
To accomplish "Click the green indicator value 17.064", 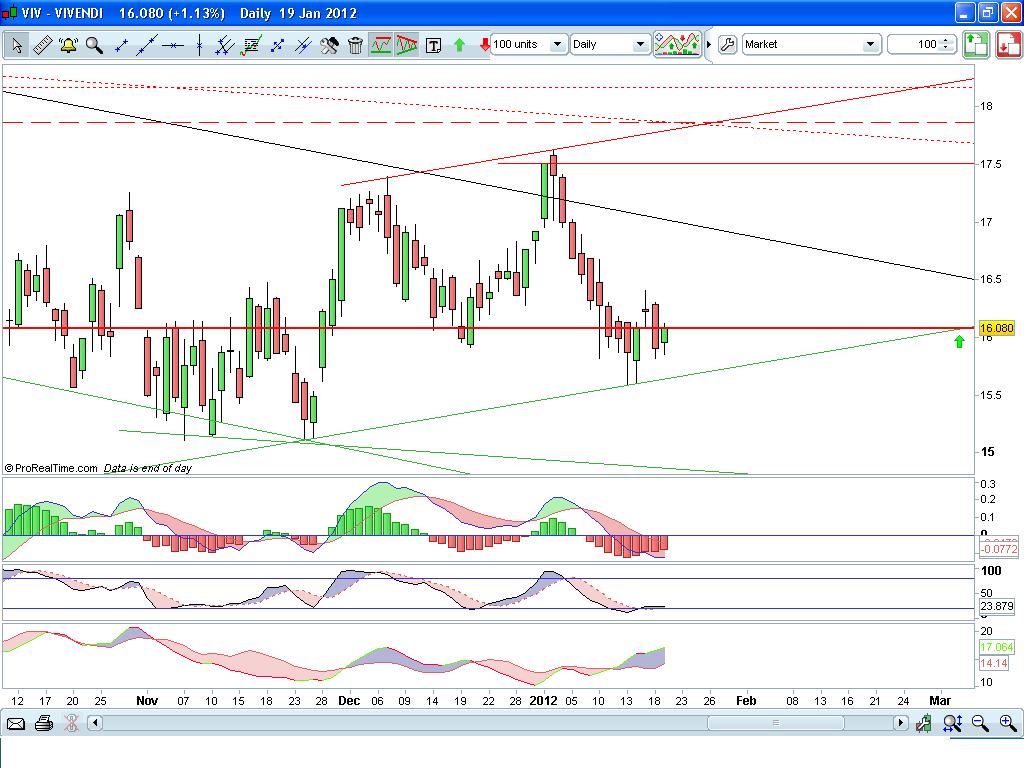I will point(997,647).
